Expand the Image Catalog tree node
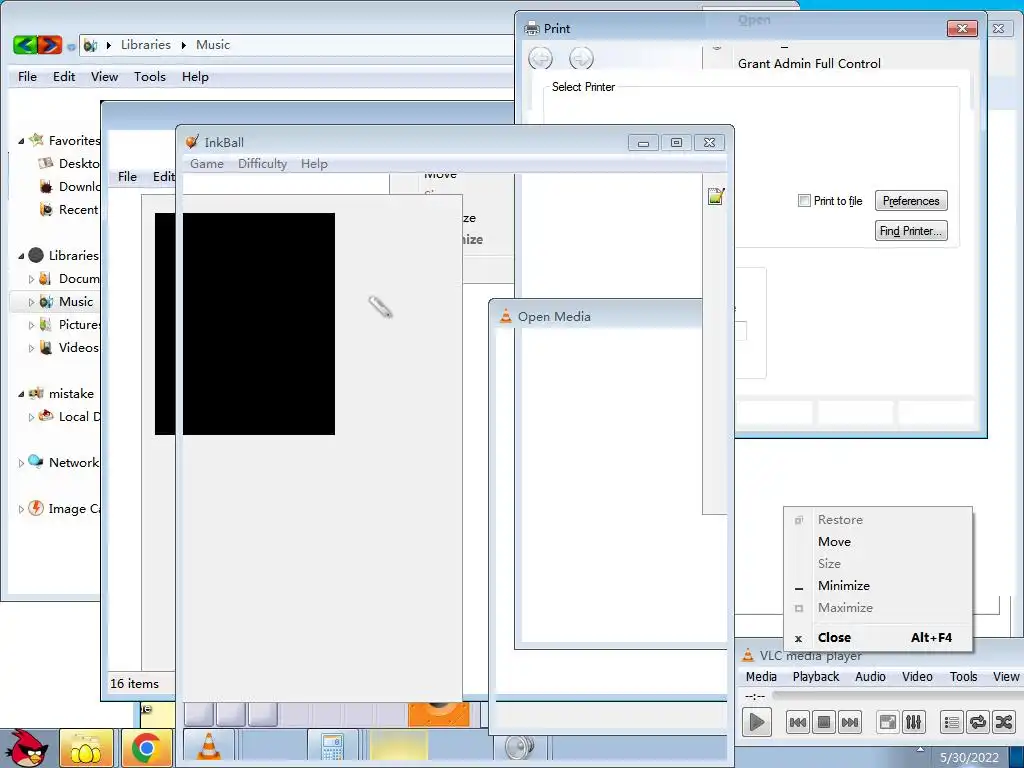 21,509
